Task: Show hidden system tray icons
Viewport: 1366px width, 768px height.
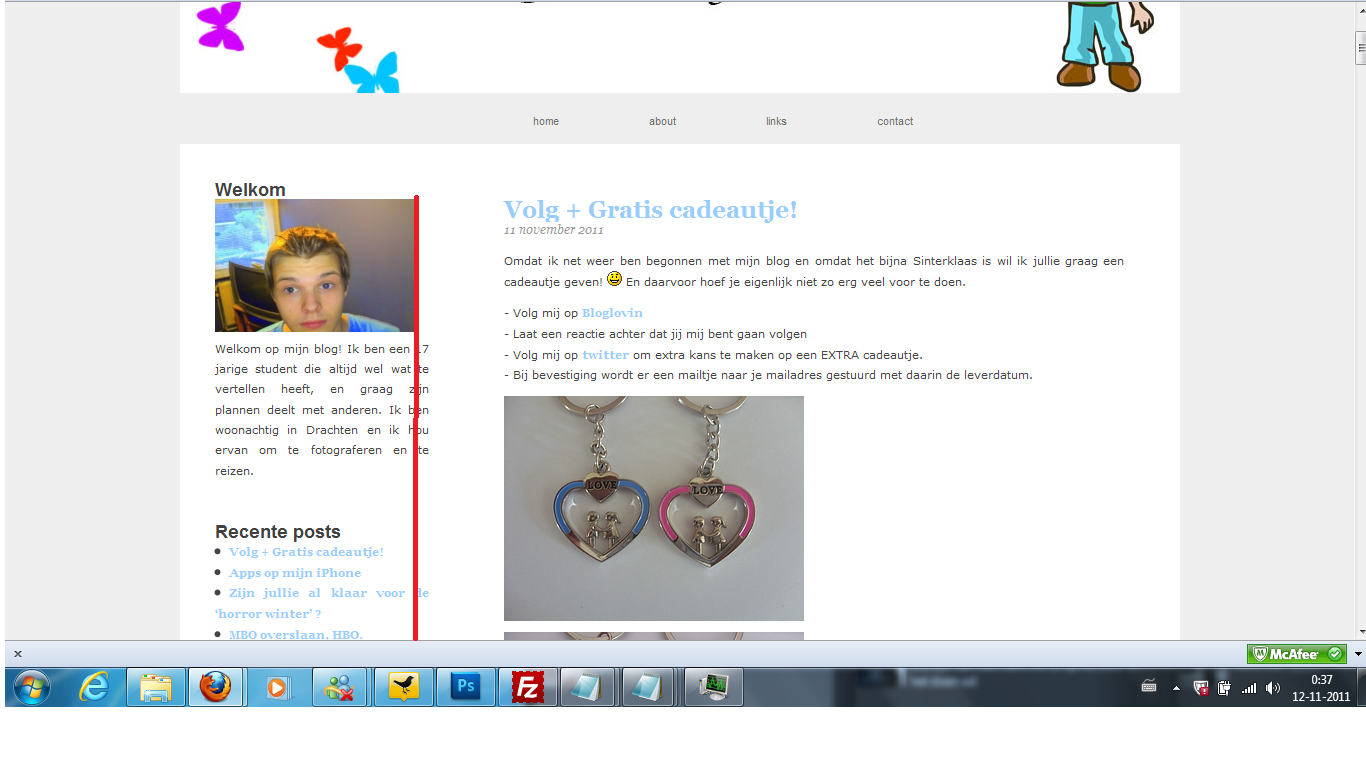Action: click(x=1176, y=688)
